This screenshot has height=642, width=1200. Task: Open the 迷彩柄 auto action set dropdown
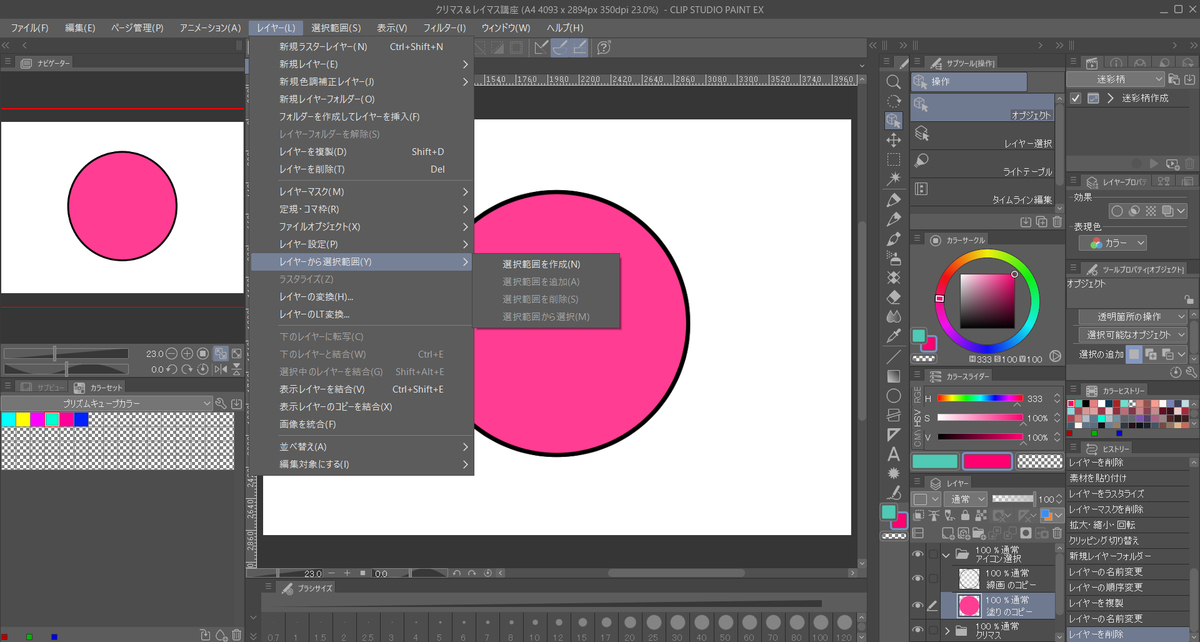coord(1114,78)
